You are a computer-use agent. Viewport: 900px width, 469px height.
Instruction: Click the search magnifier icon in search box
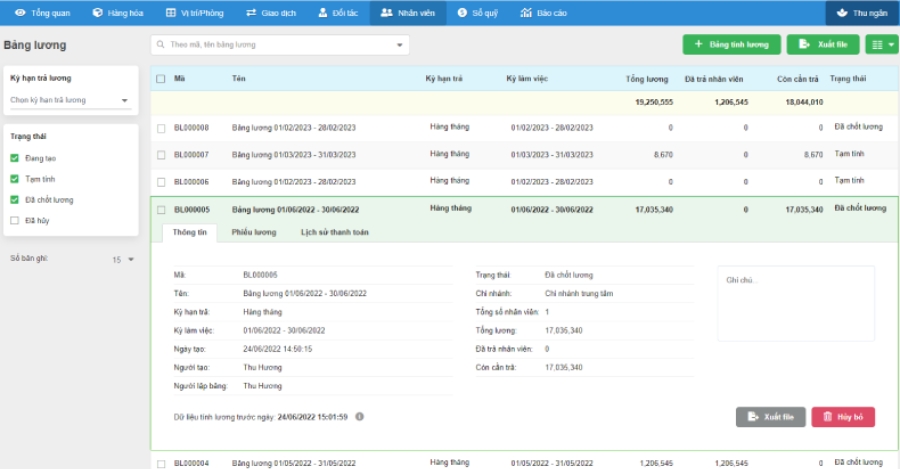[x=162, y=45]
